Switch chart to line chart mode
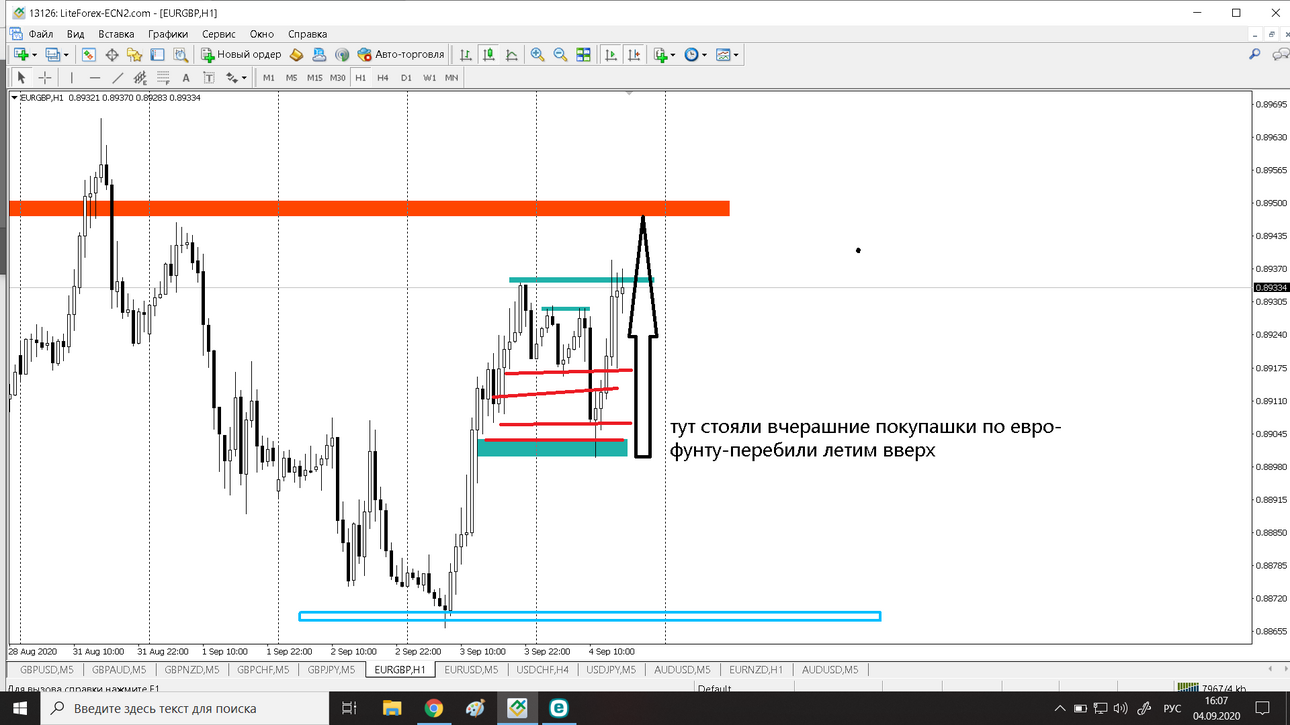 [512, 55]
